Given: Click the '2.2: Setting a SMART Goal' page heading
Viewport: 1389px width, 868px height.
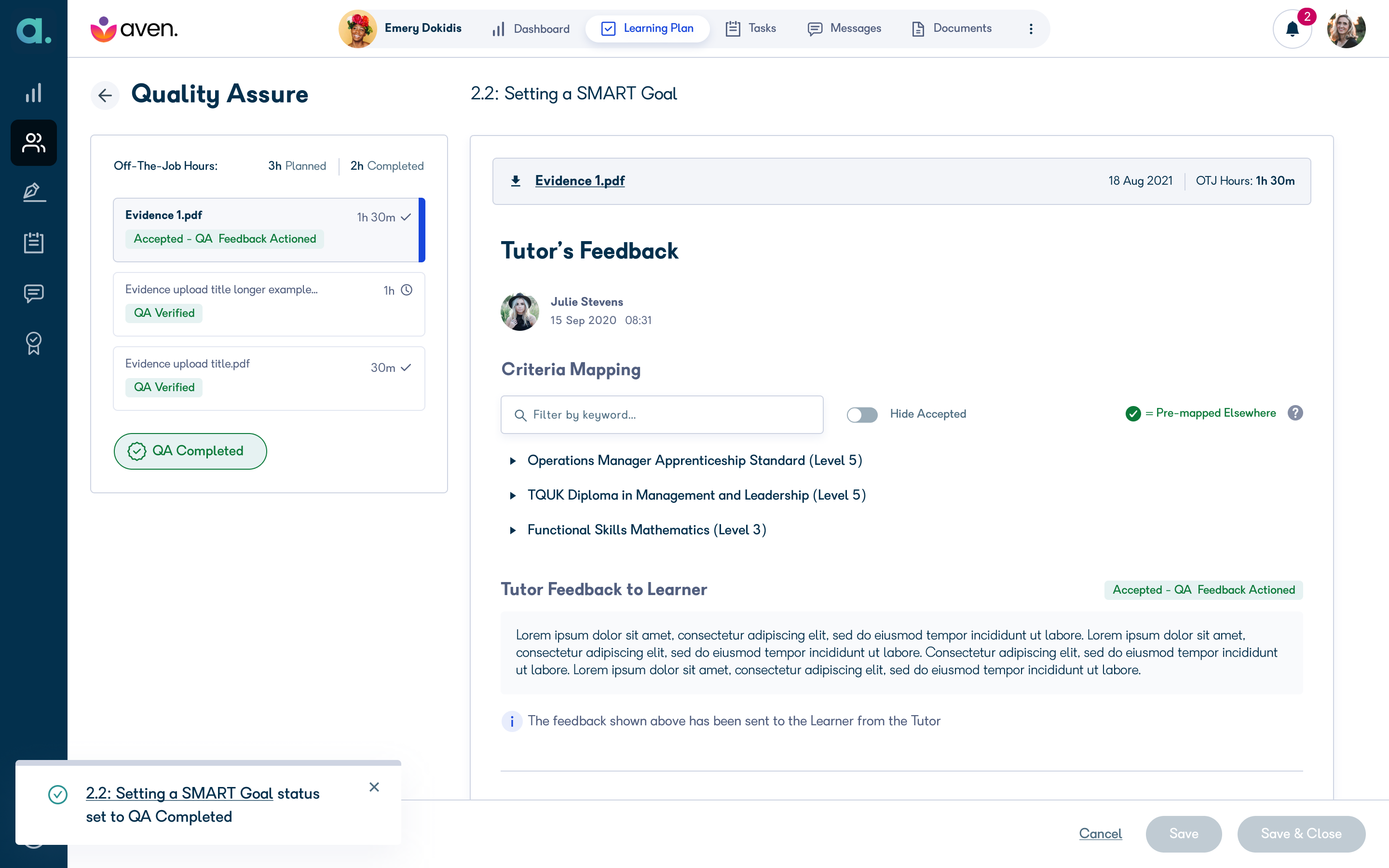Looking at the screenshot, I should (573, 94).
